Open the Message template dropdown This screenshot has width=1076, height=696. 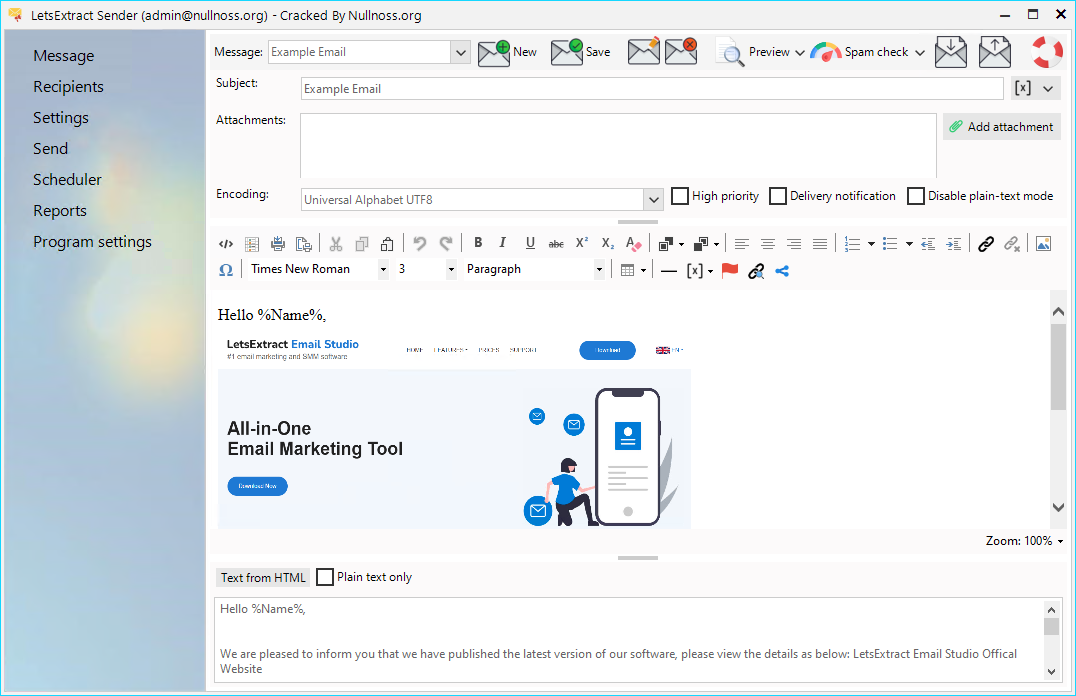460,52
